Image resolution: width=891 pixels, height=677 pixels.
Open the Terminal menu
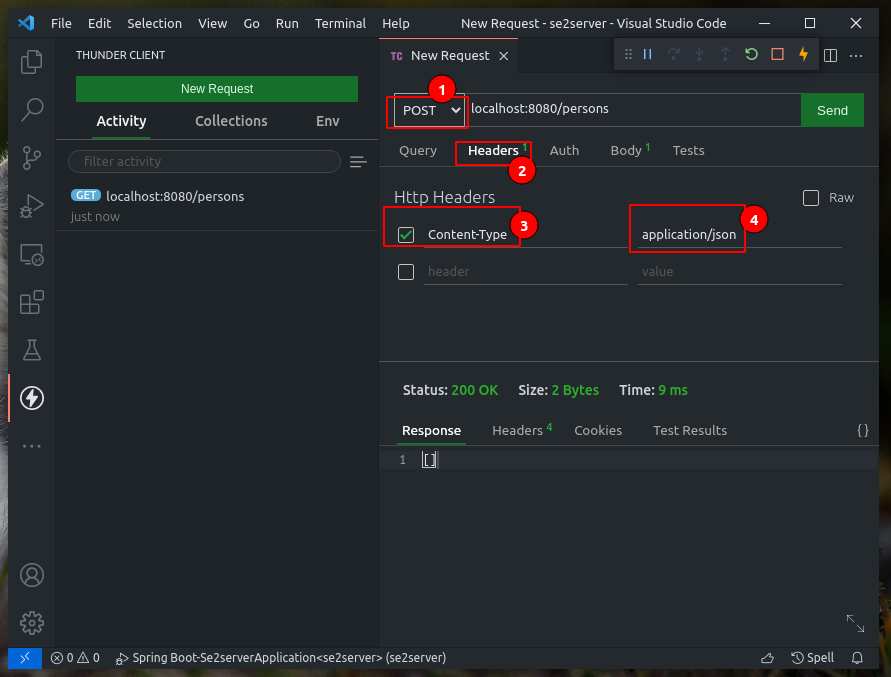click(340, 23)
